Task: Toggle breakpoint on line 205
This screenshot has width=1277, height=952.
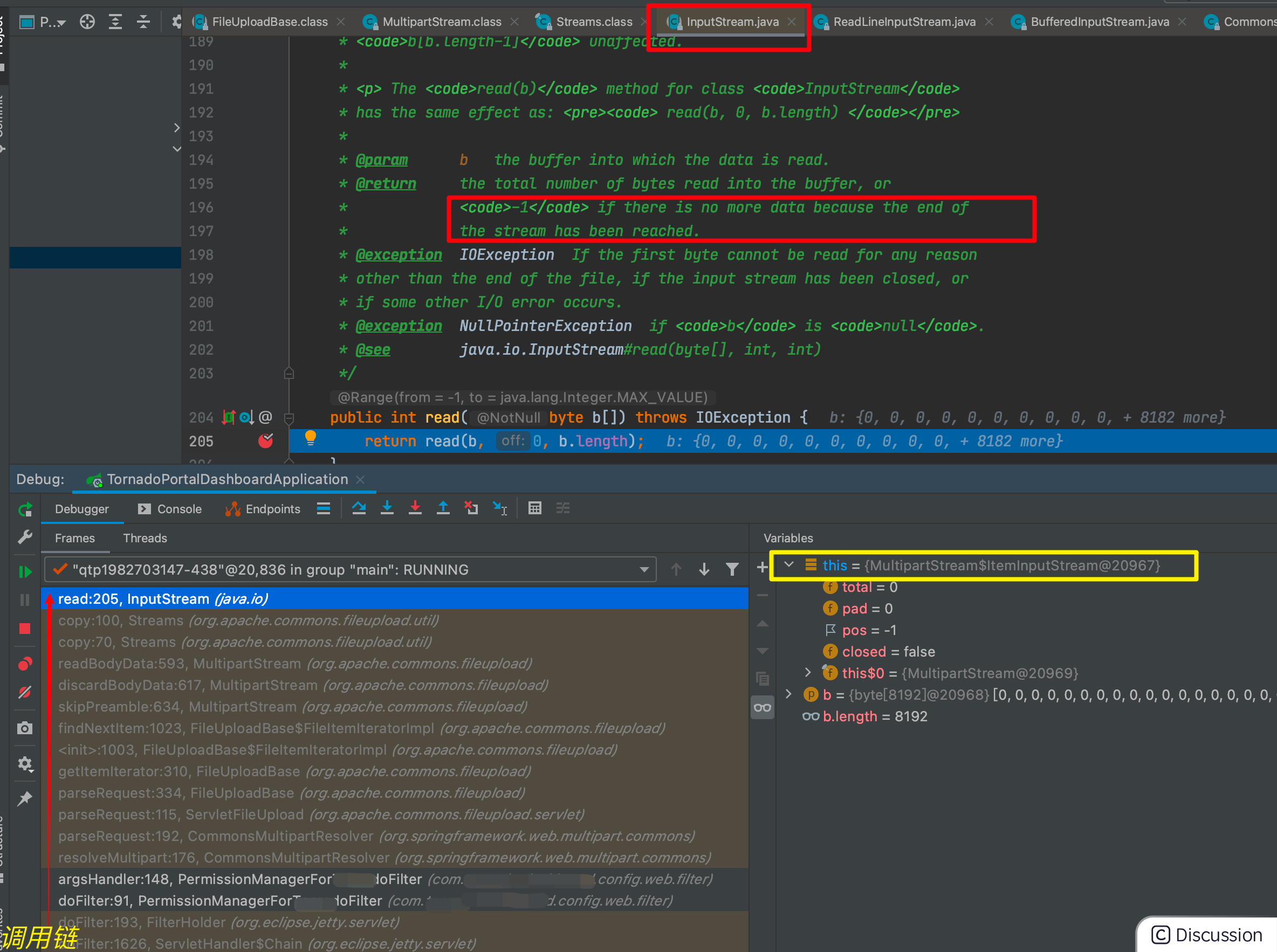Action: pos(265,441)
